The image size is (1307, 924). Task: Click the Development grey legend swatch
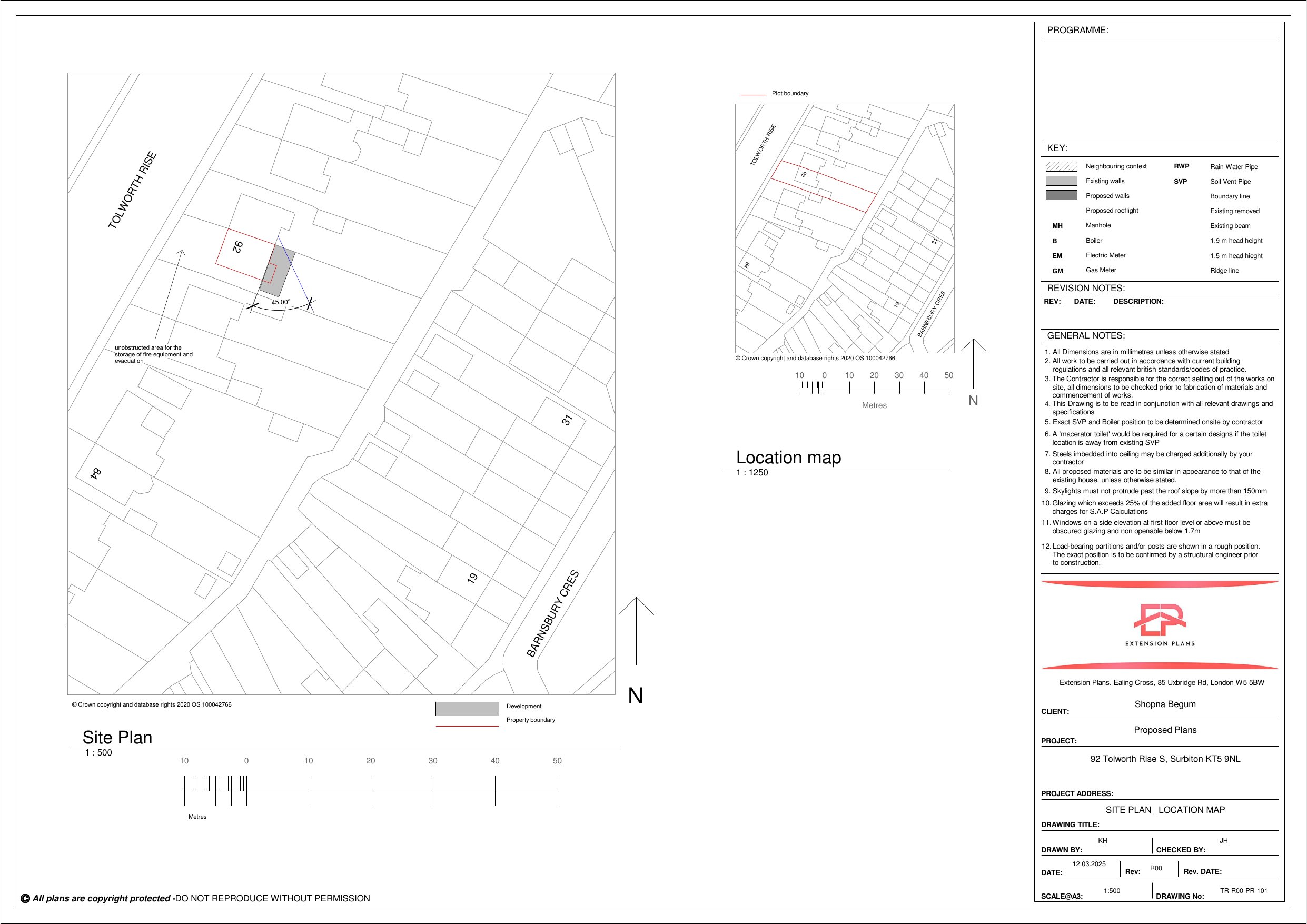pos(467,709)
